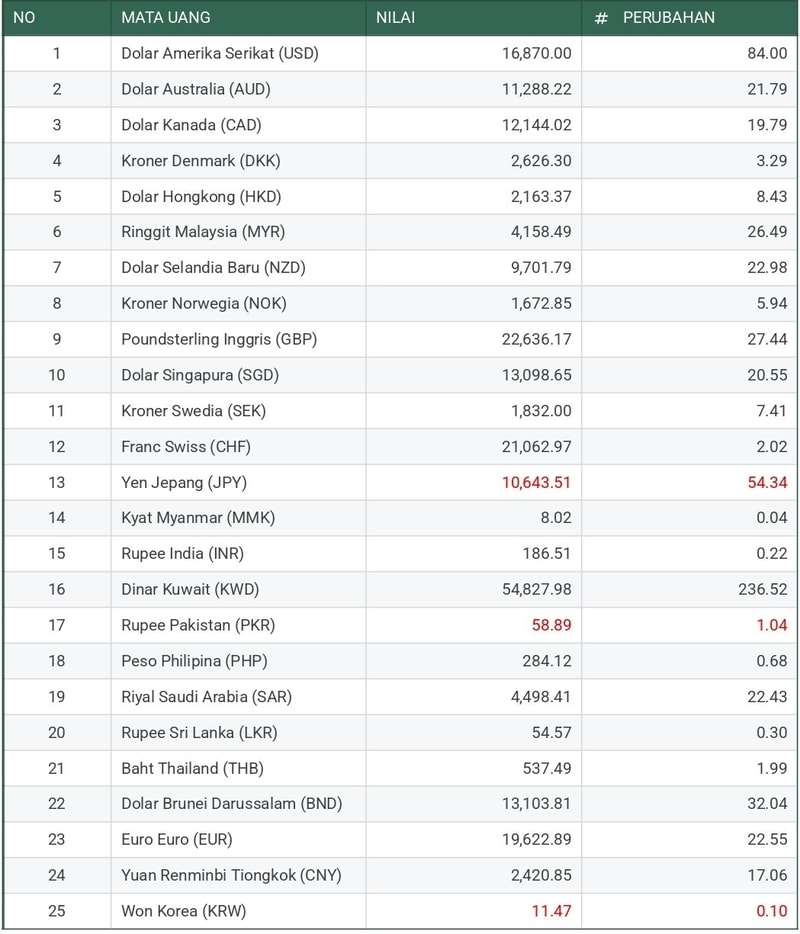Select Dolar Australia (AUD) currency name
The height and width of the screenshot is (934, 800).
[x=196, y=89]
